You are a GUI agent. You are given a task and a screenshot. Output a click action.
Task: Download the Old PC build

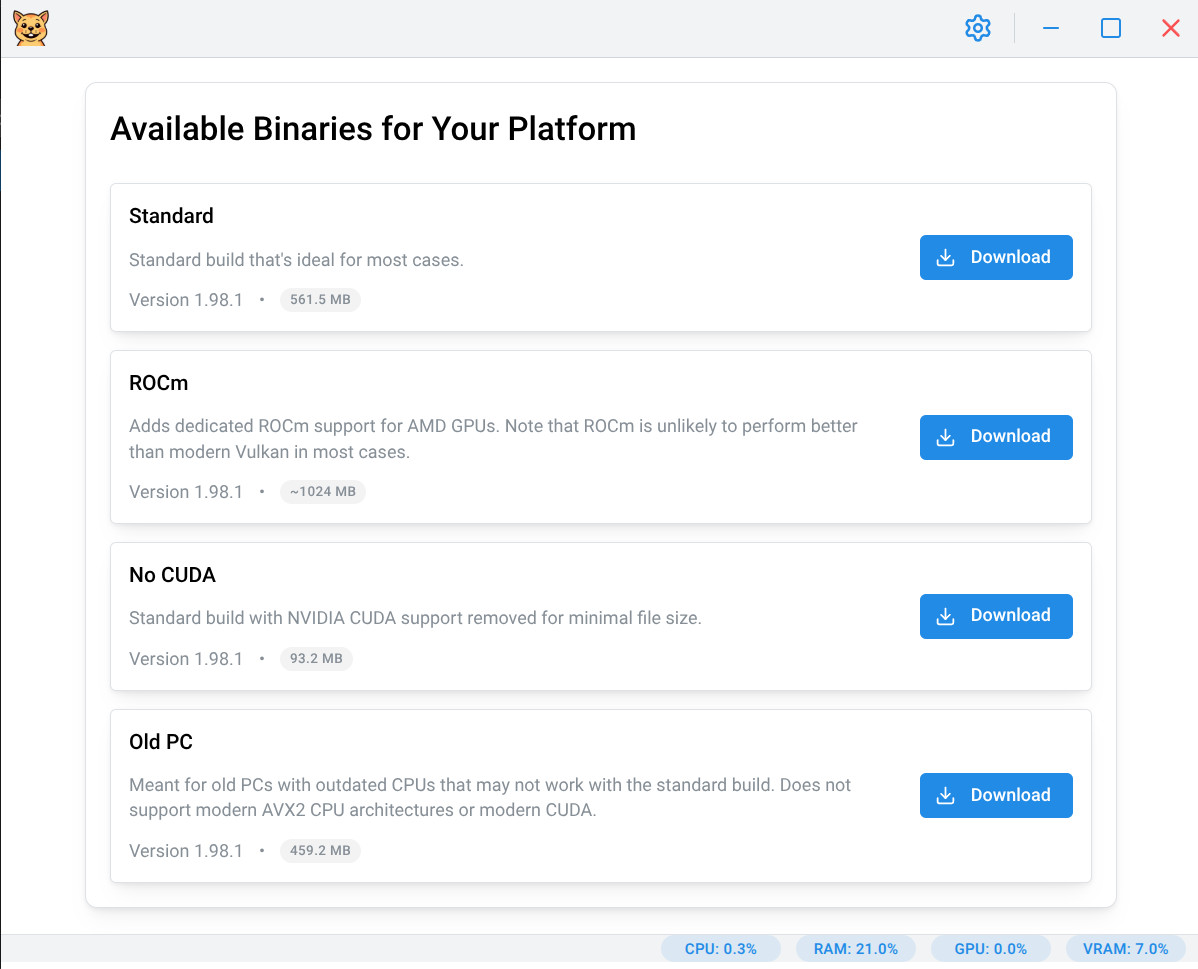click(x=996, y=795)
